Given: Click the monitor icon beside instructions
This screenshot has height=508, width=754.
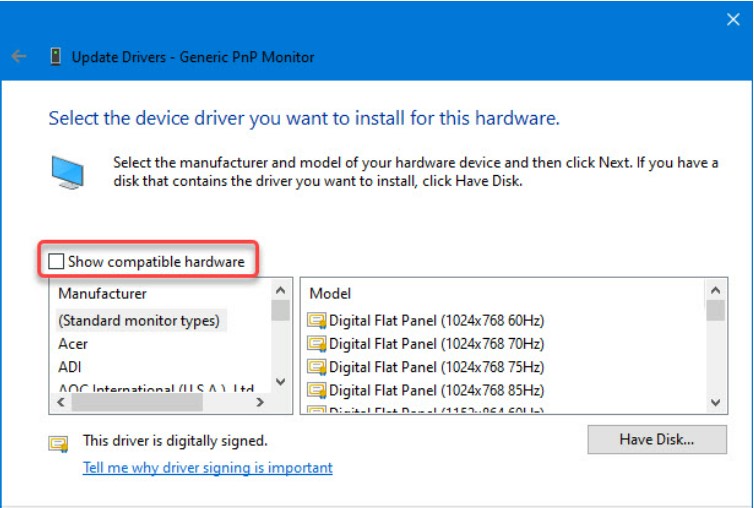Looking at the screenshot, I should pos(69,172).
